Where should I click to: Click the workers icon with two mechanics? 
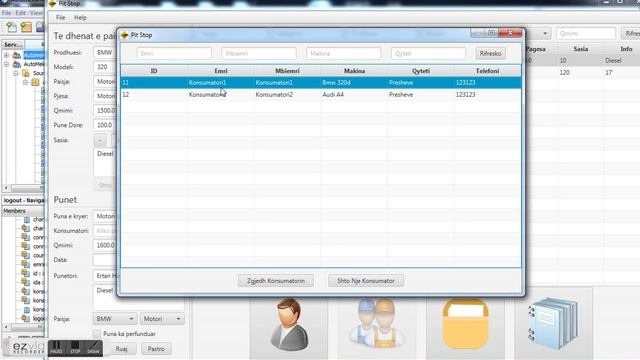[x=376, y=322]
